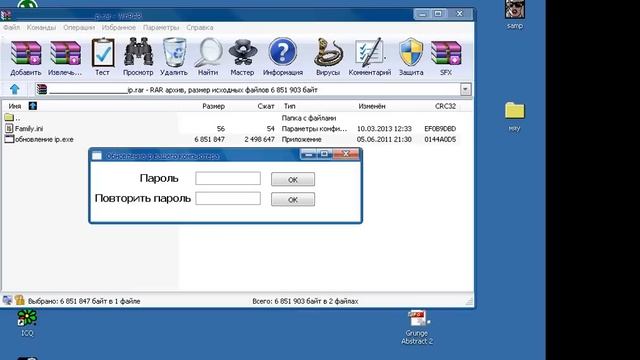Click the key icon in the status bar
Viewport: 640px width, 360px height.
(x=20, y=300)
